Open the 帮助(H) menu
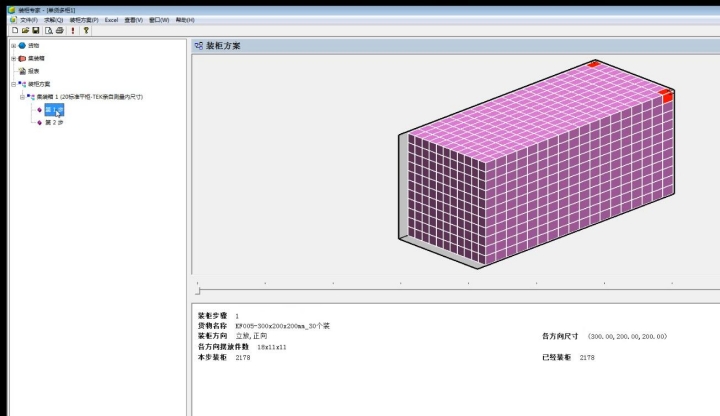The image size is (720, 416). (x=185, y=19)
